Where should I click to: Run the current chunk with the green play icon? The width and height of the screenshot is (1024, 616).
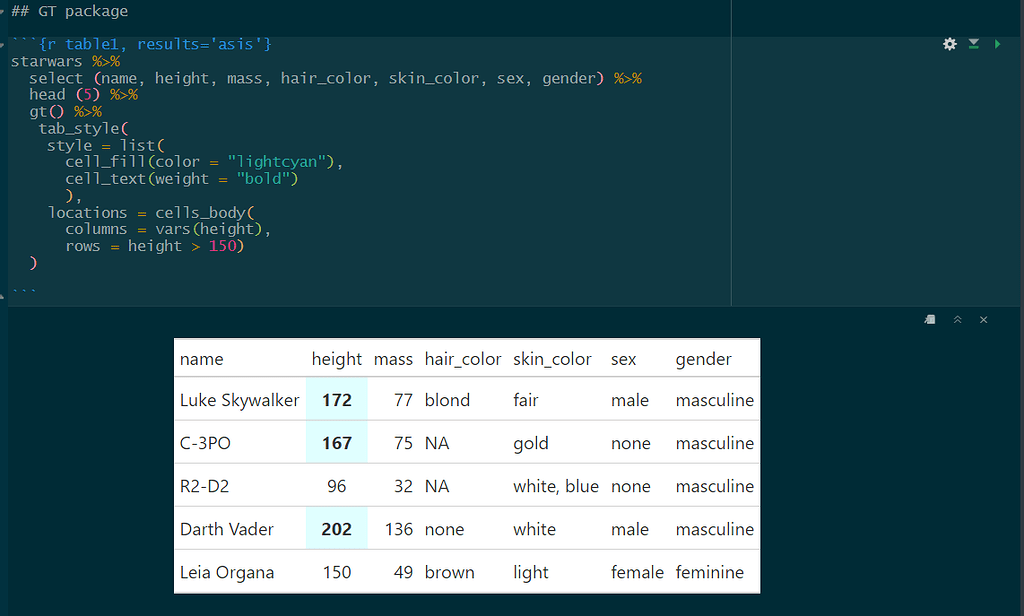coord(995,44)
